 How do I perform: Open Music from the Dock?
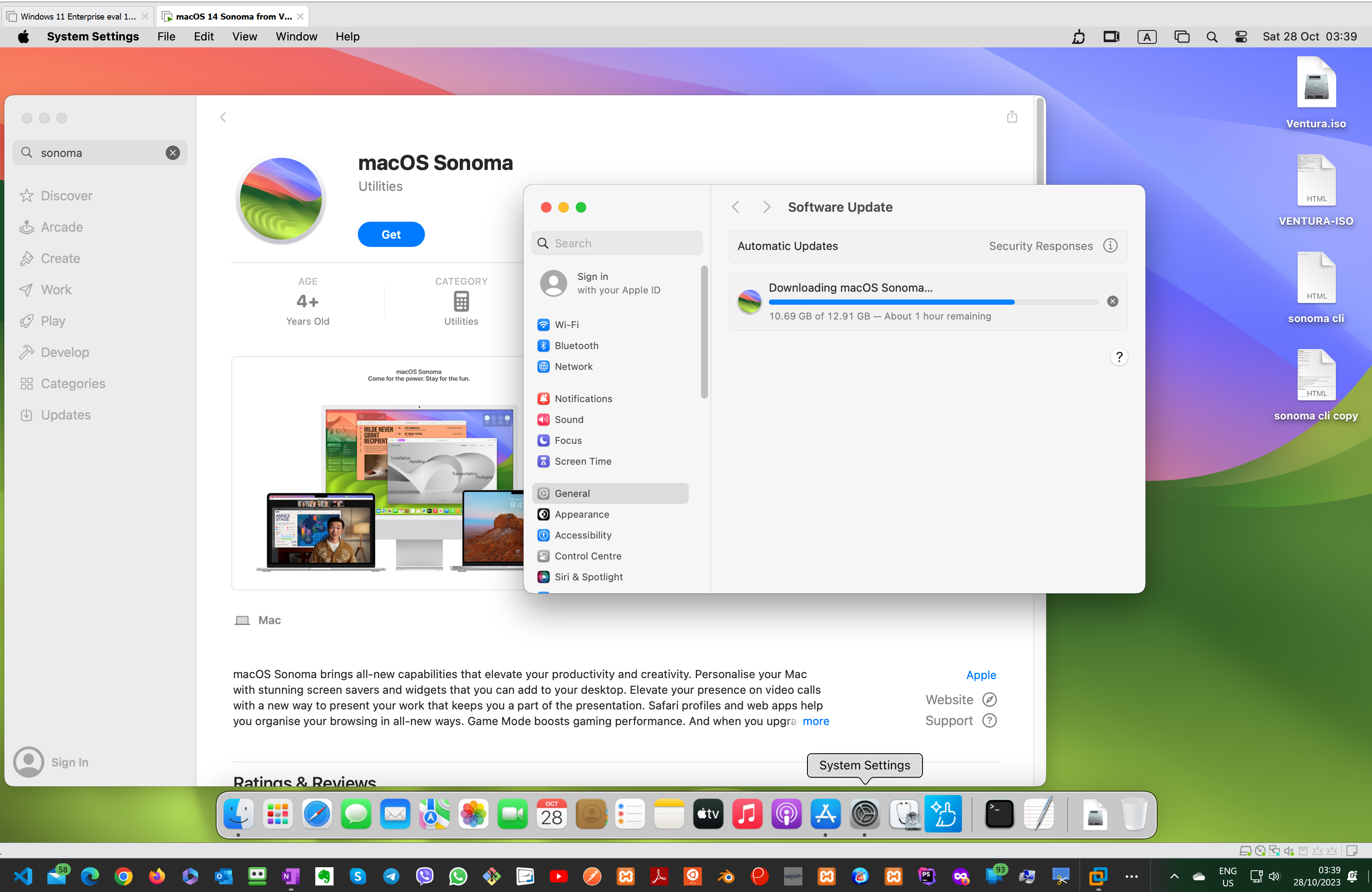pos(747,814)
